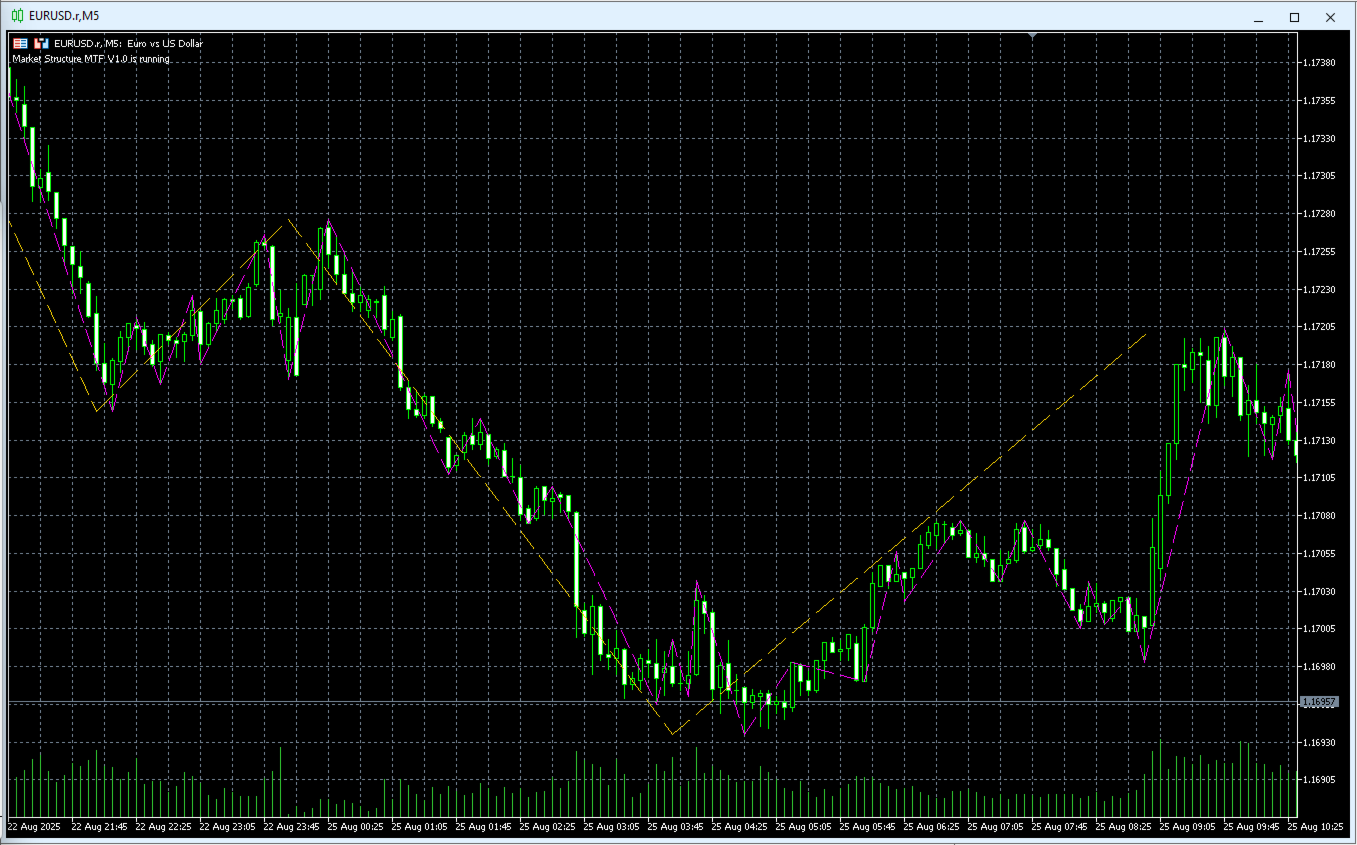Click the 1.17380 price scale label

(x=1320, y=63)
